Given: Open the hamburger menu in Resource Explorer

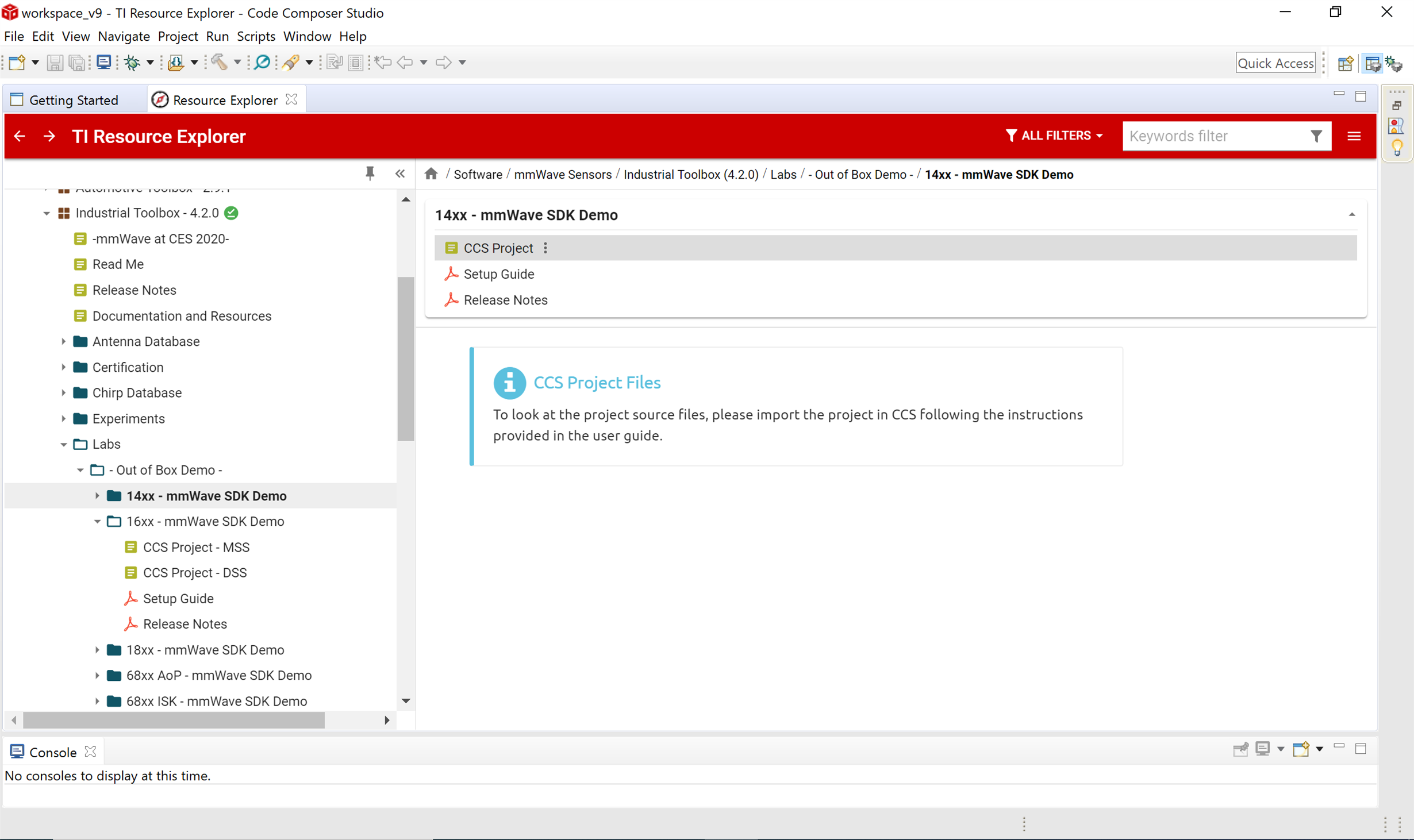Looking at the screenshot, I should click(x=1354, y=136).
